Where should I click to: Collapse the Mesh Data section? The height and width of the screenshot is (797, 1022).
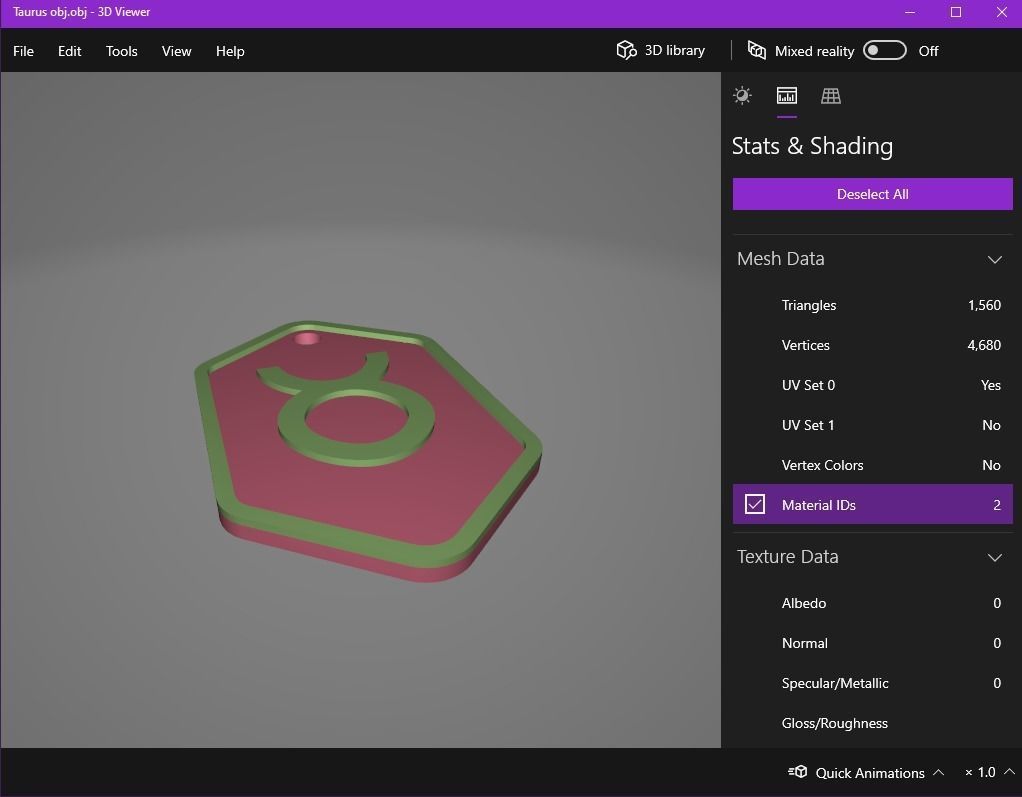click(x=995, y=259)
